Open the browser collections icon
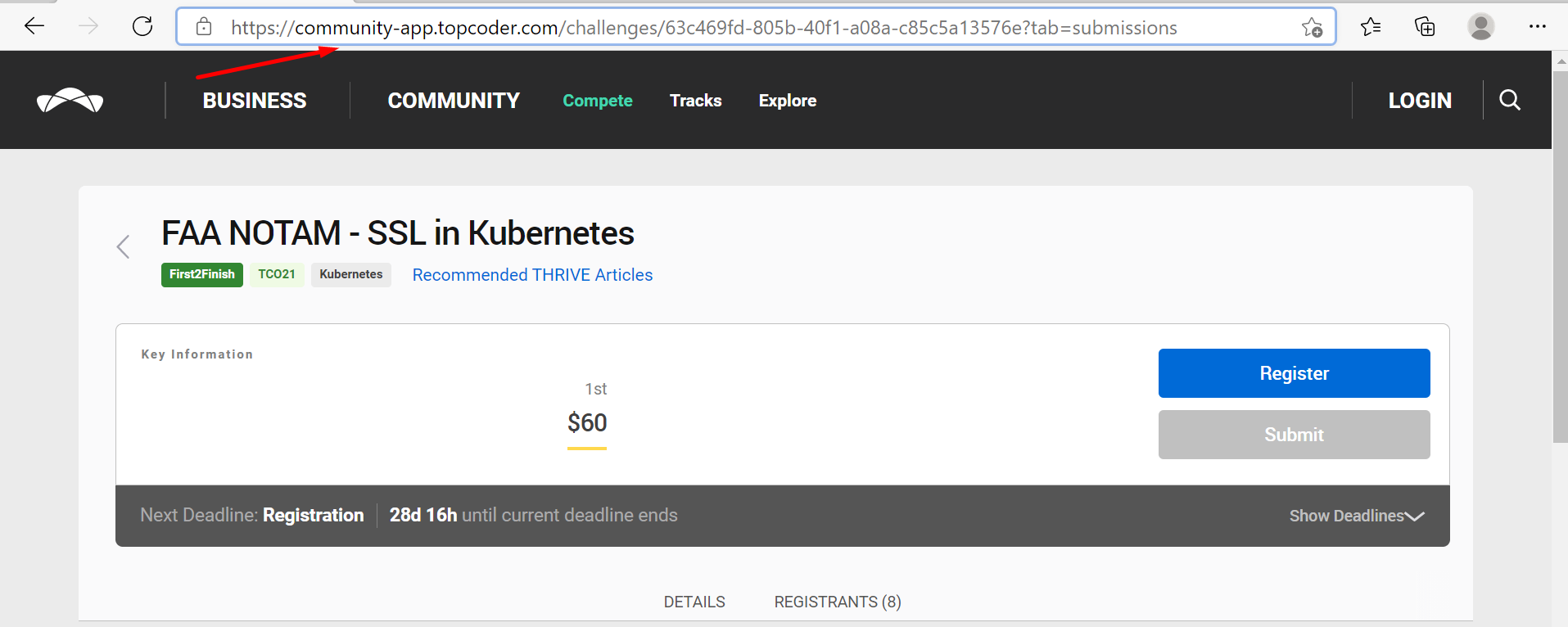Screen dimensions: 1568x627 tap(1425, 27)
